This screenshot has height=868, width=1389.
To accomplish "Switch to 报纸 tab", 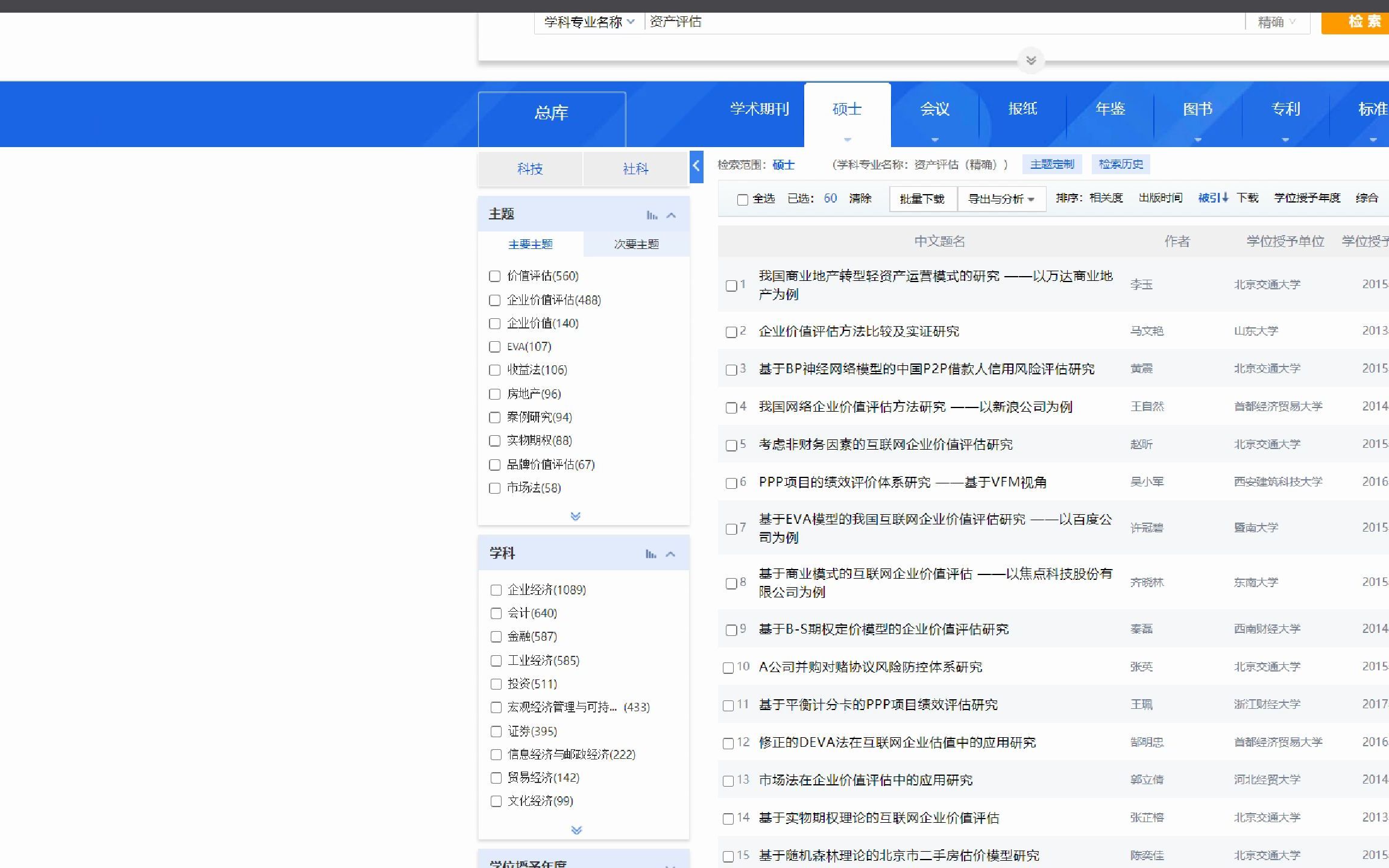I will pyautogui.click(x=1022, y=109).
